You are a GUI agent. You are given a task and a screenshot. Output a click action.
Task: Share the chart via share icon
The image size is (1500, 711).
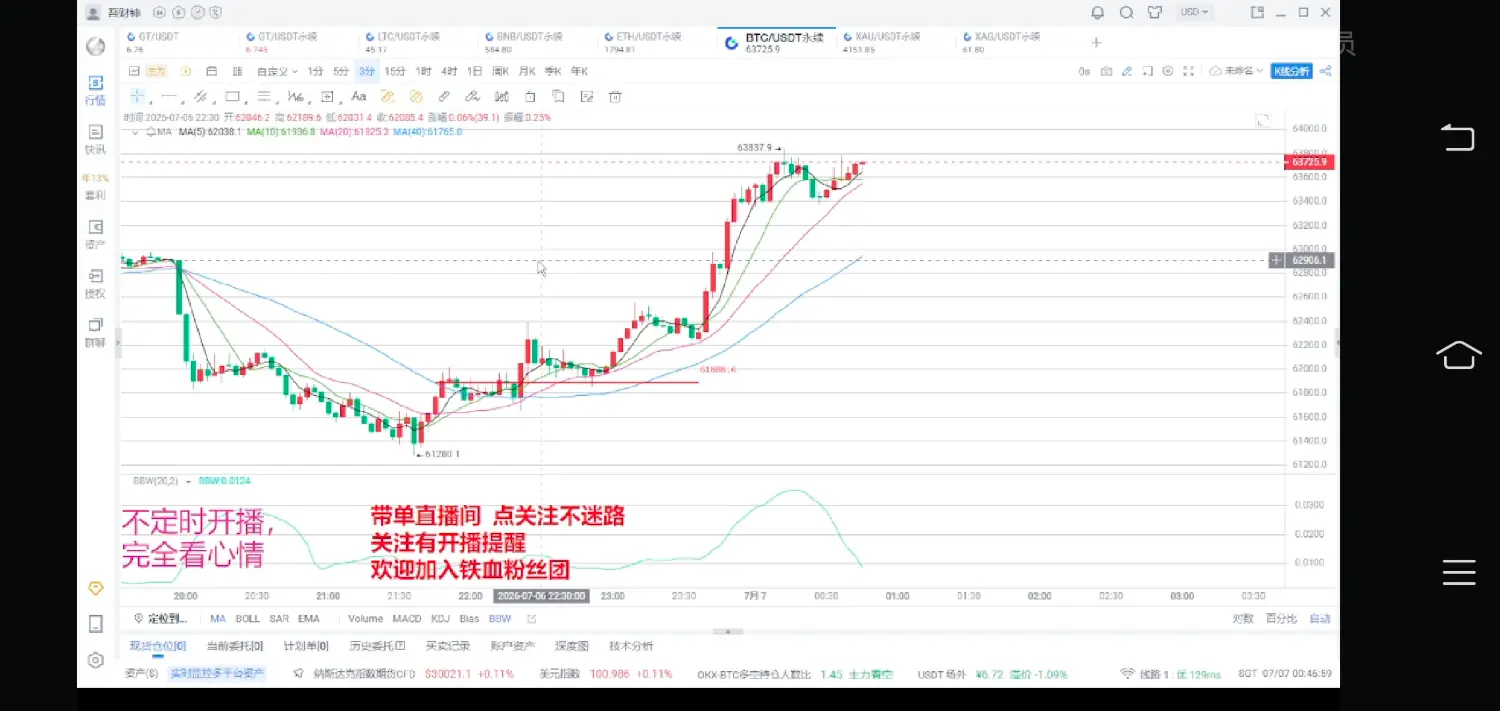pyautogui.click(x=1325, y=71)
